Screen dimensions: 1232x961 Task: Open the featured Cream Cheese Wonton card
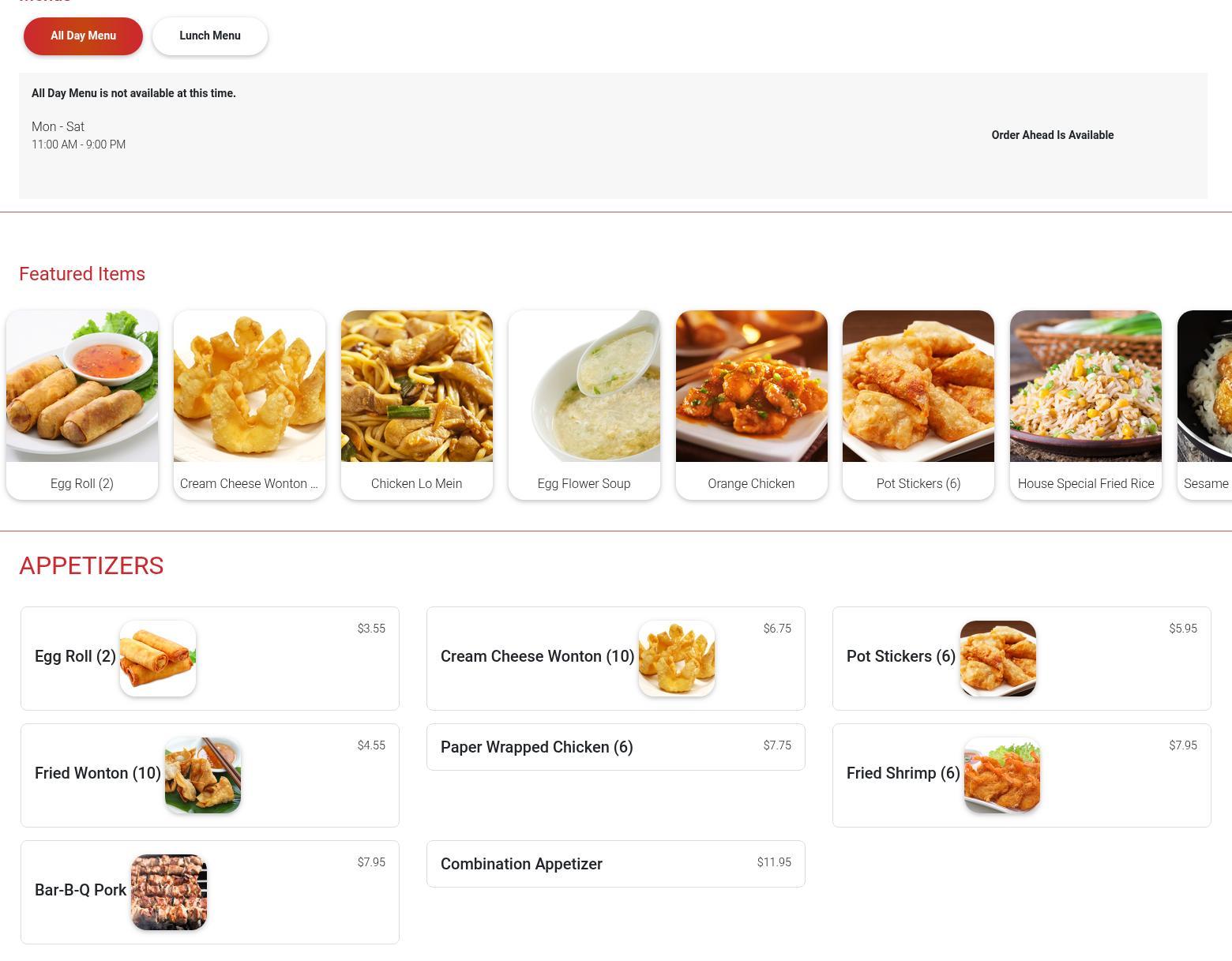250,405
